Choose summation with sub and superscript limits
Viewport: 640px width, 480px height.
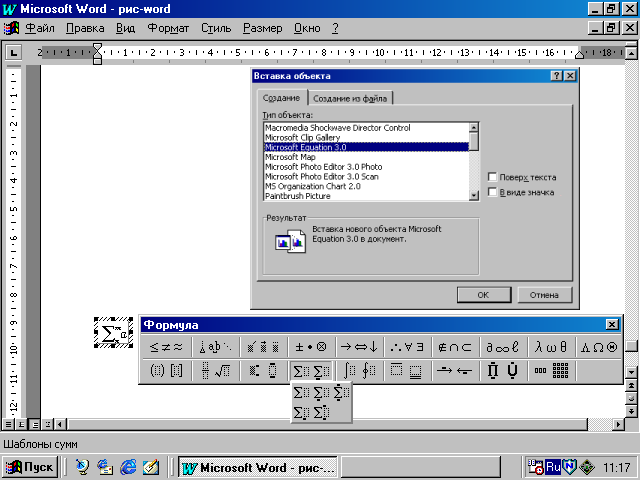coord(321,412)
